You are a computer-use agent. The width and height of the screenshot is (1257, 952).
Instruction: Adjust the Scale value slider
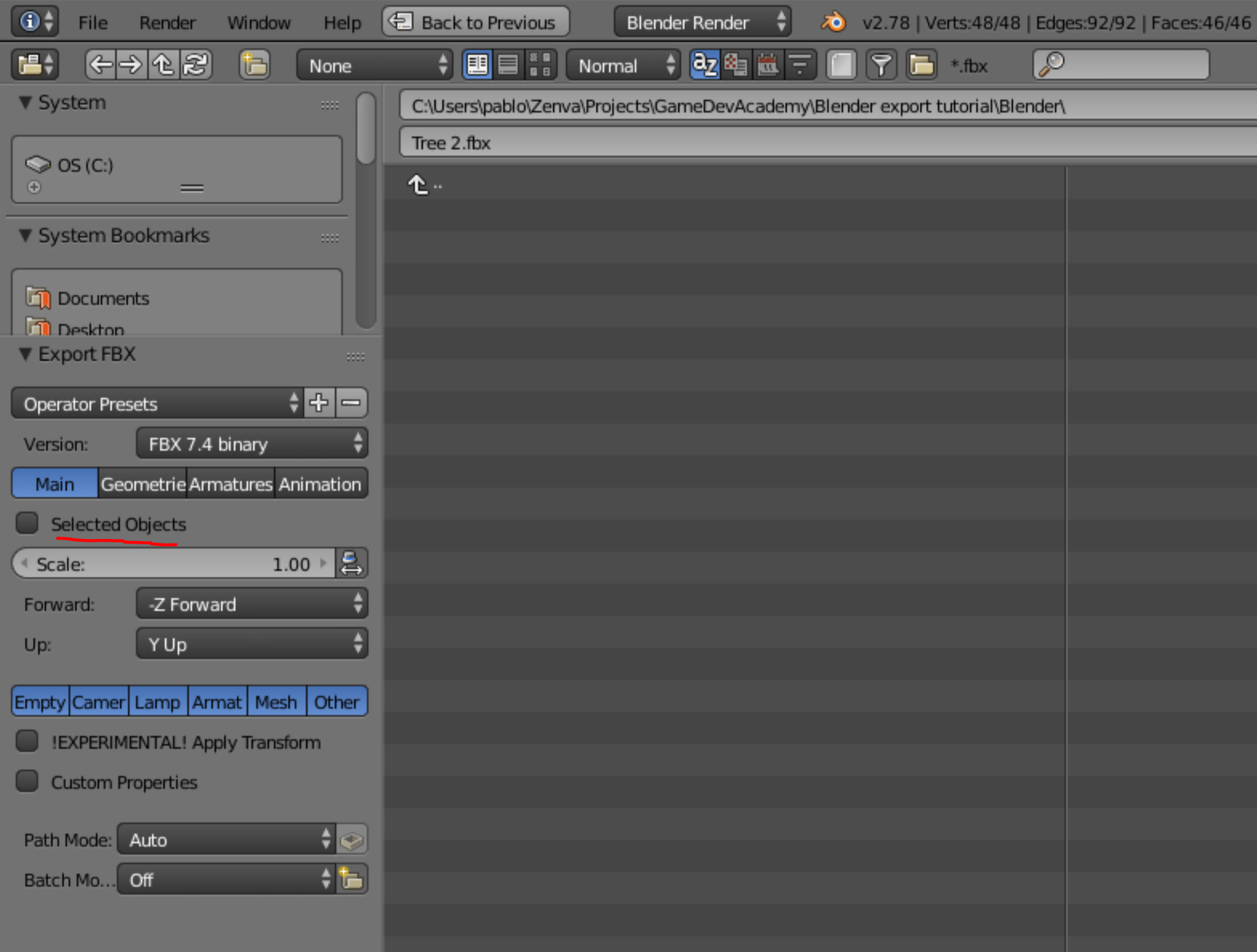pyautogui.click(x=173, y=564)
